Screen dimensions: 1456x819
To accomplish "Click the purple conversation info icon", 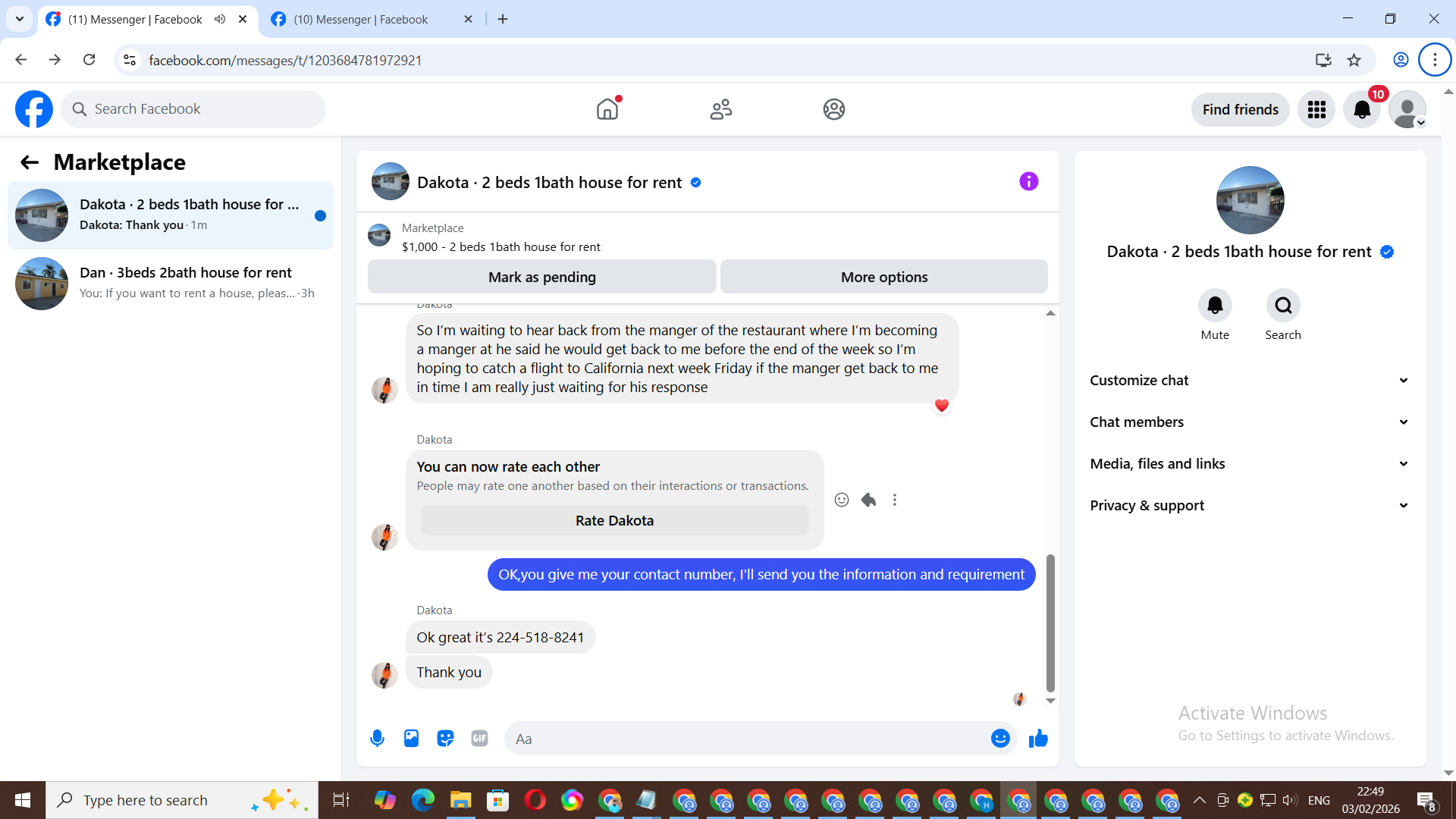I will click(1028, 181).
